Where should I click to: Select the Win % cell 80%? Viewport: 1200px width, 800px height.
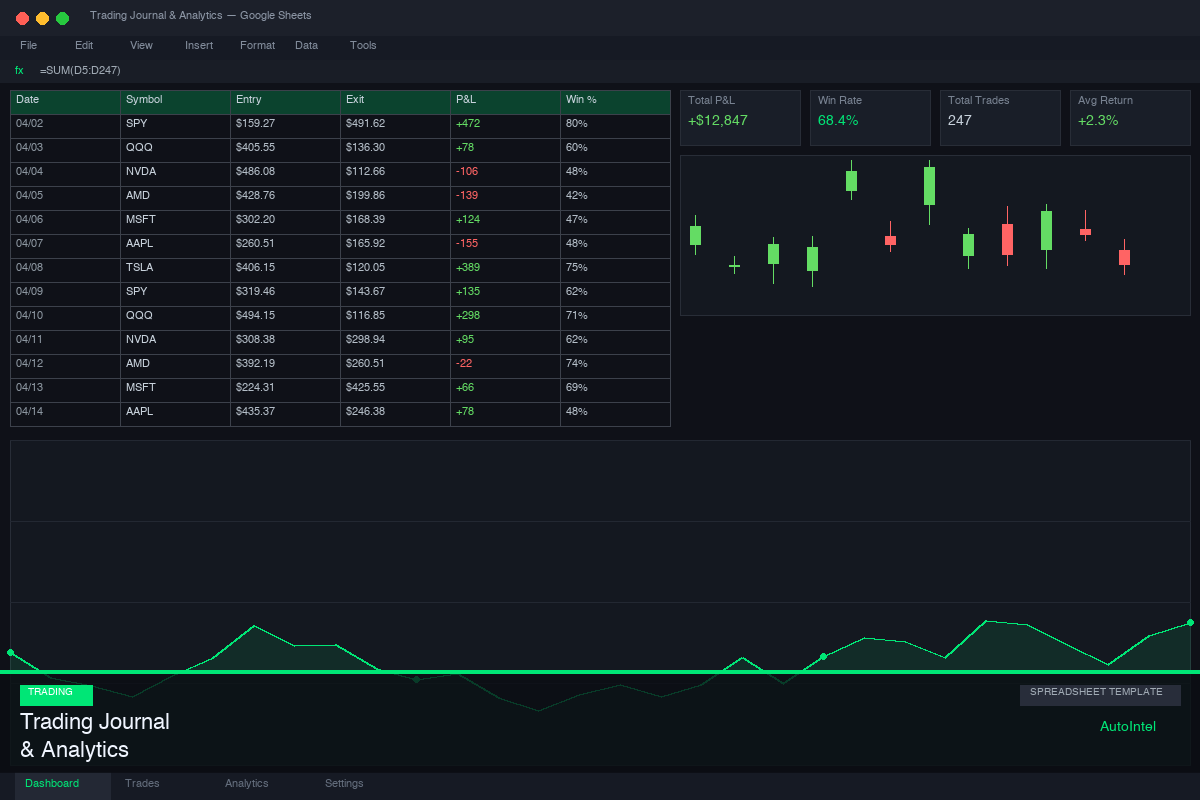point(615,124)
